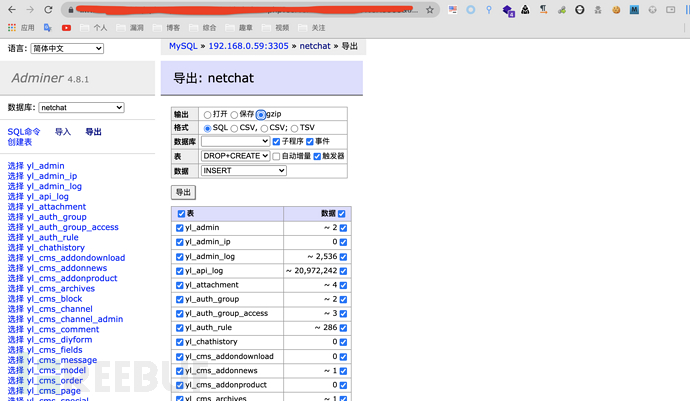
Task: Go back with the browser back arrow
Action: tap(12, 9)
